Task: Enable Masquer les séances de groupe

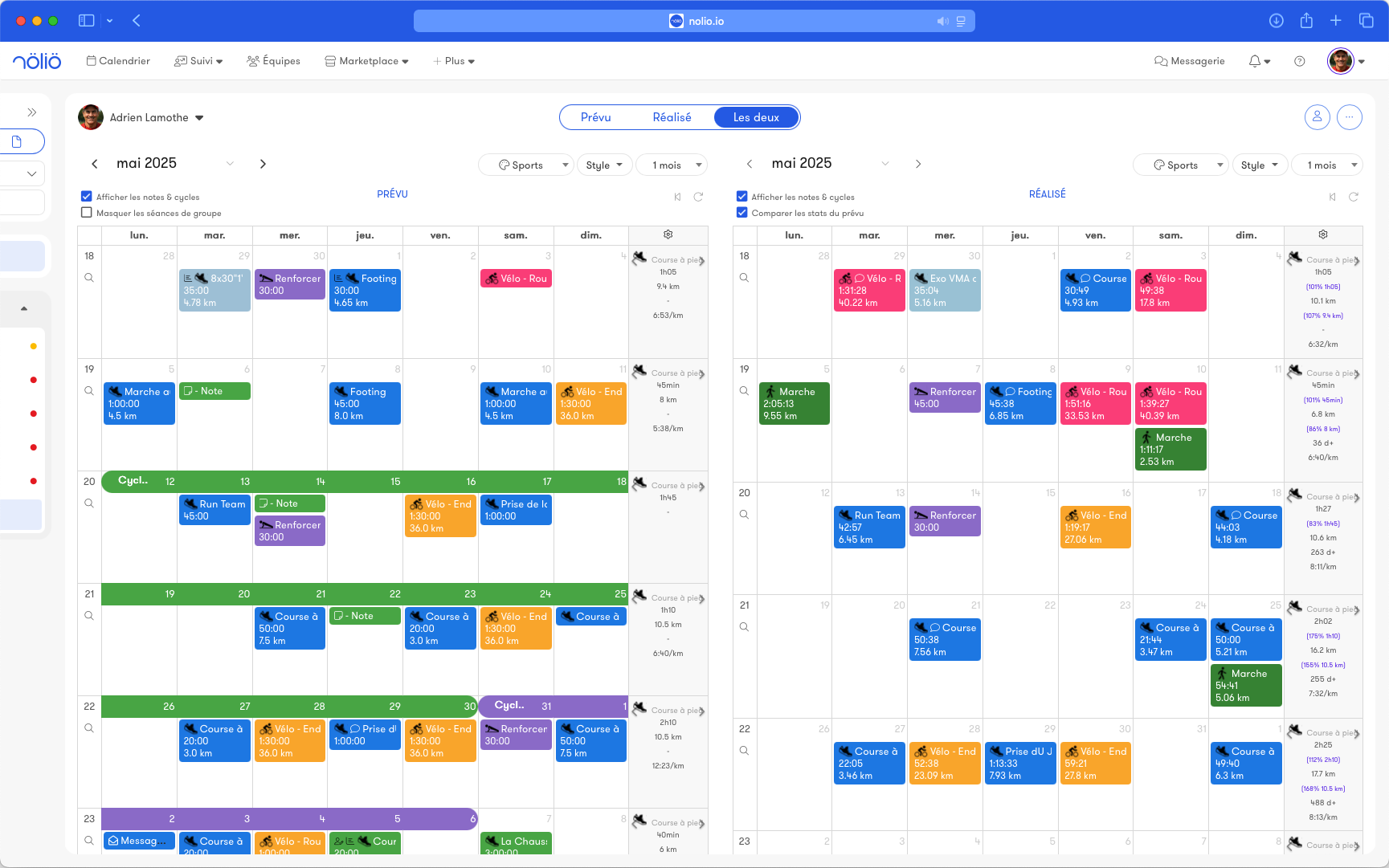Action: (87, 213)
